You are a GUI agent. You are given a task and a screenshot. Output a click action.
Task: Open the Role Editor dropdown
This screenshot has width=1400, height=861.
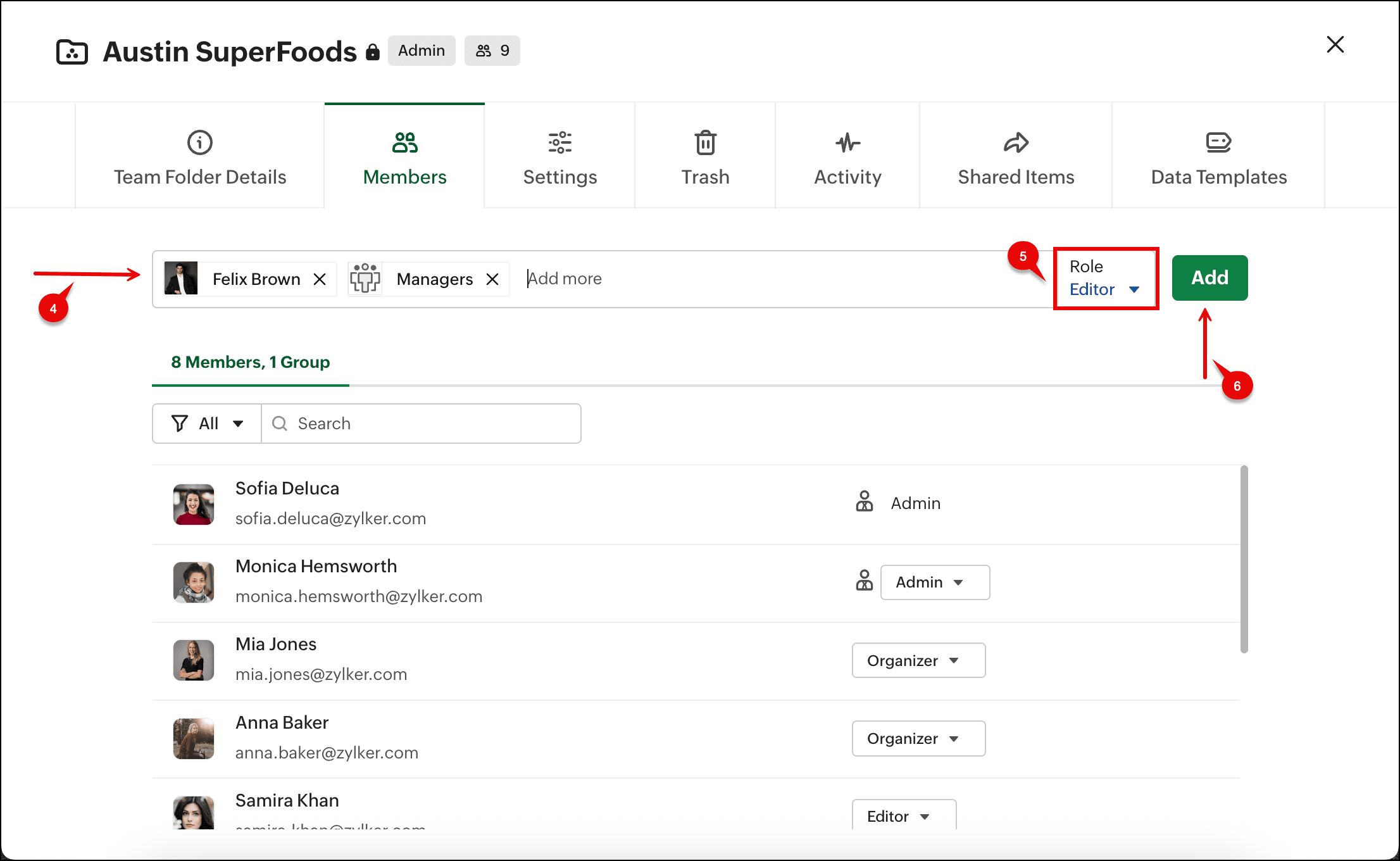[1105, 289]
